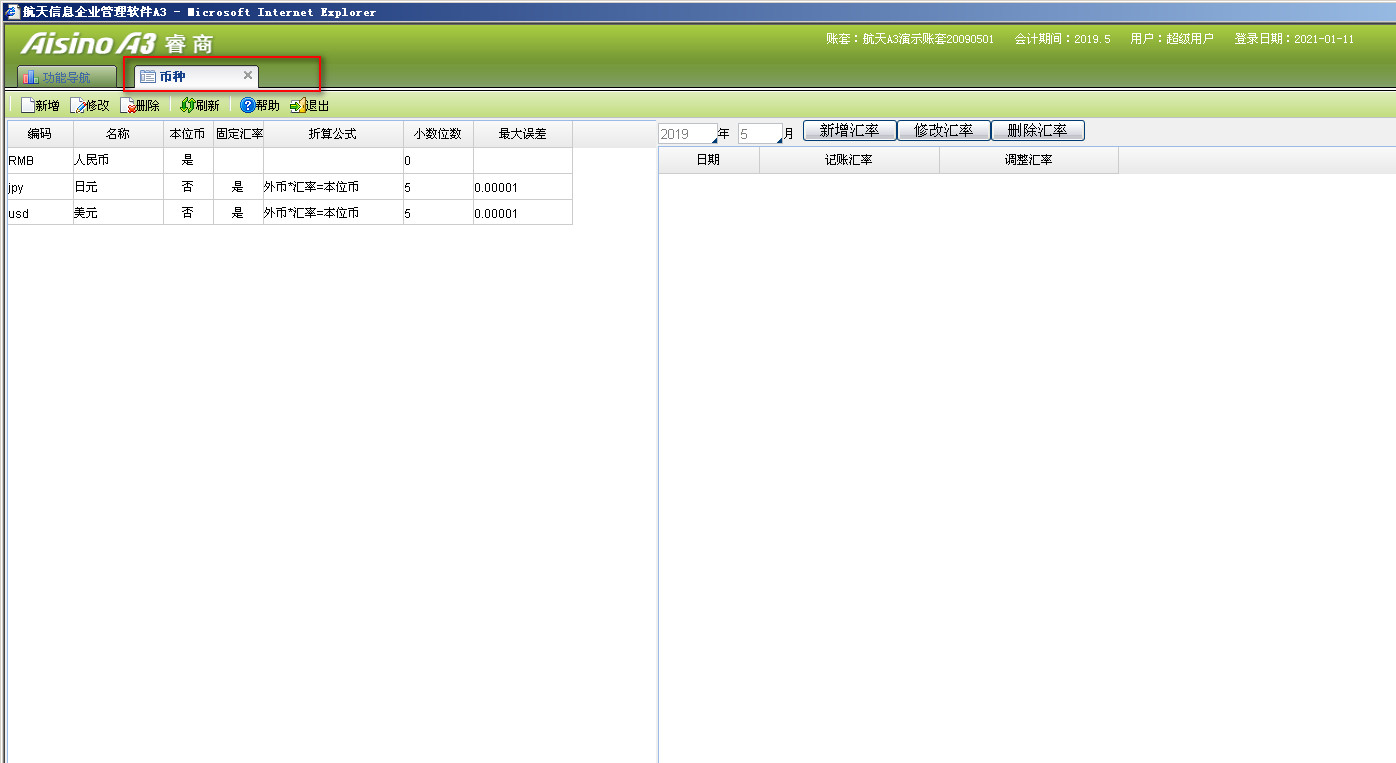
Task: Open the month dropdown showing 5
Action: click(778, 138)
